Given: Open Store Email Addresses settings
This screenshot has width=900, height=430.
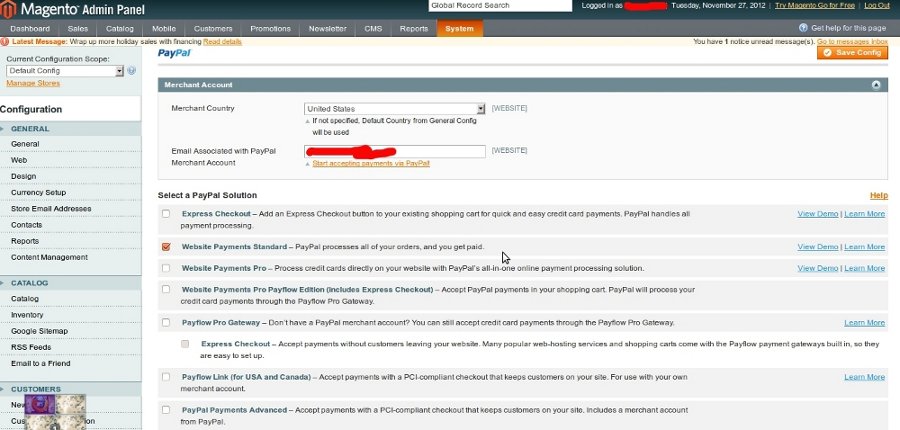Looking at the screenshot, I should coord(51,208).
